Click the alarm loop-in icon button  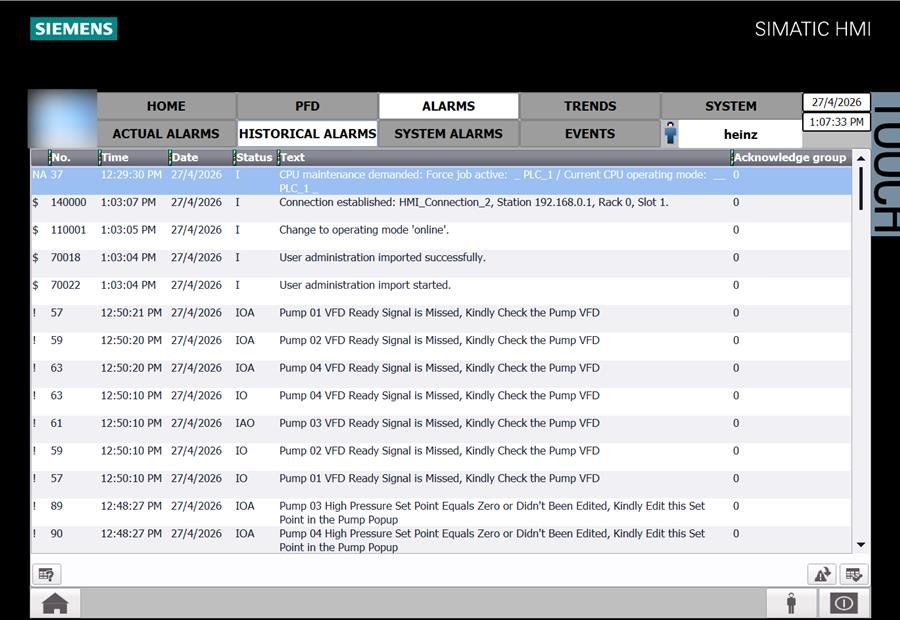pos(822,574)
